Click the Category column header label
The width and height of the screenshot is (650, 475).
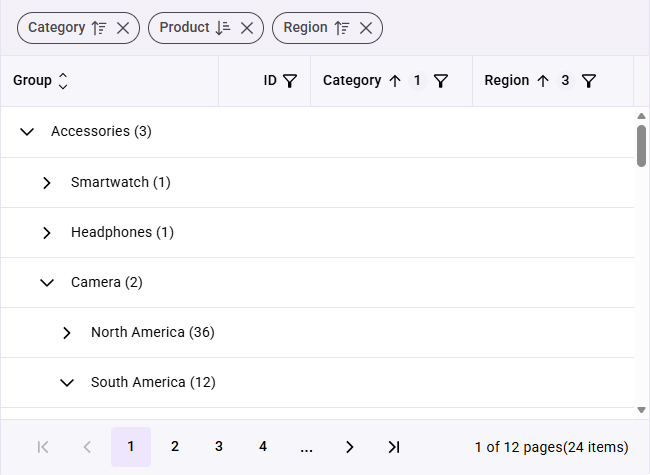pos(352,80)
